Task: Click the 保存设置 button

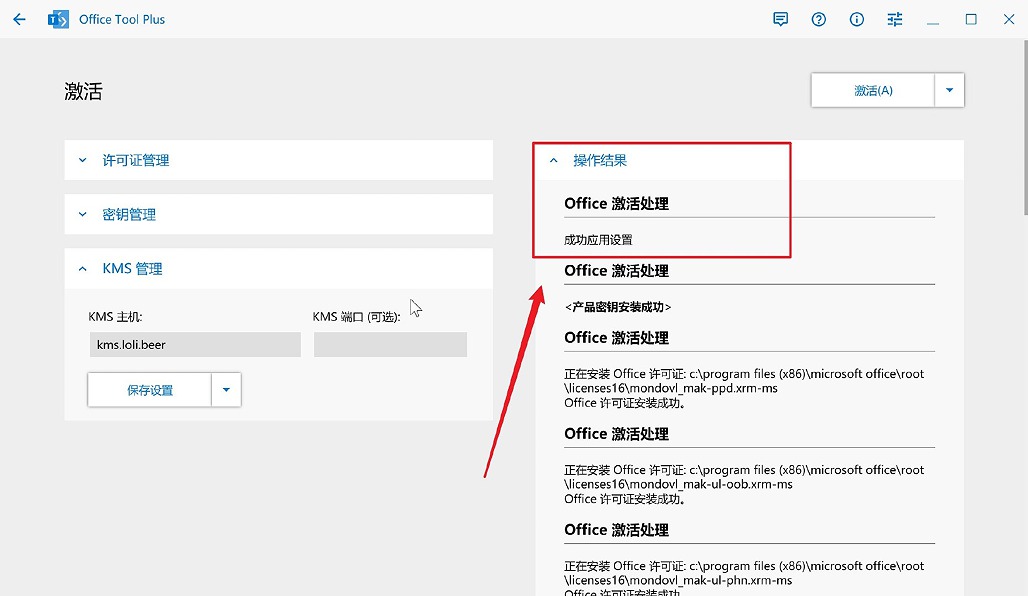Action: pos(149,390)
